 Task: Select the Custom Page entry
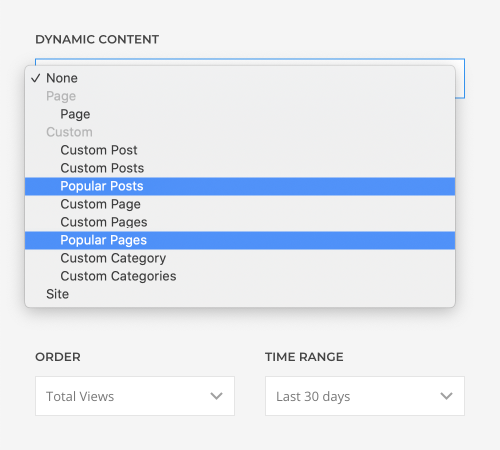coord(240,204)
